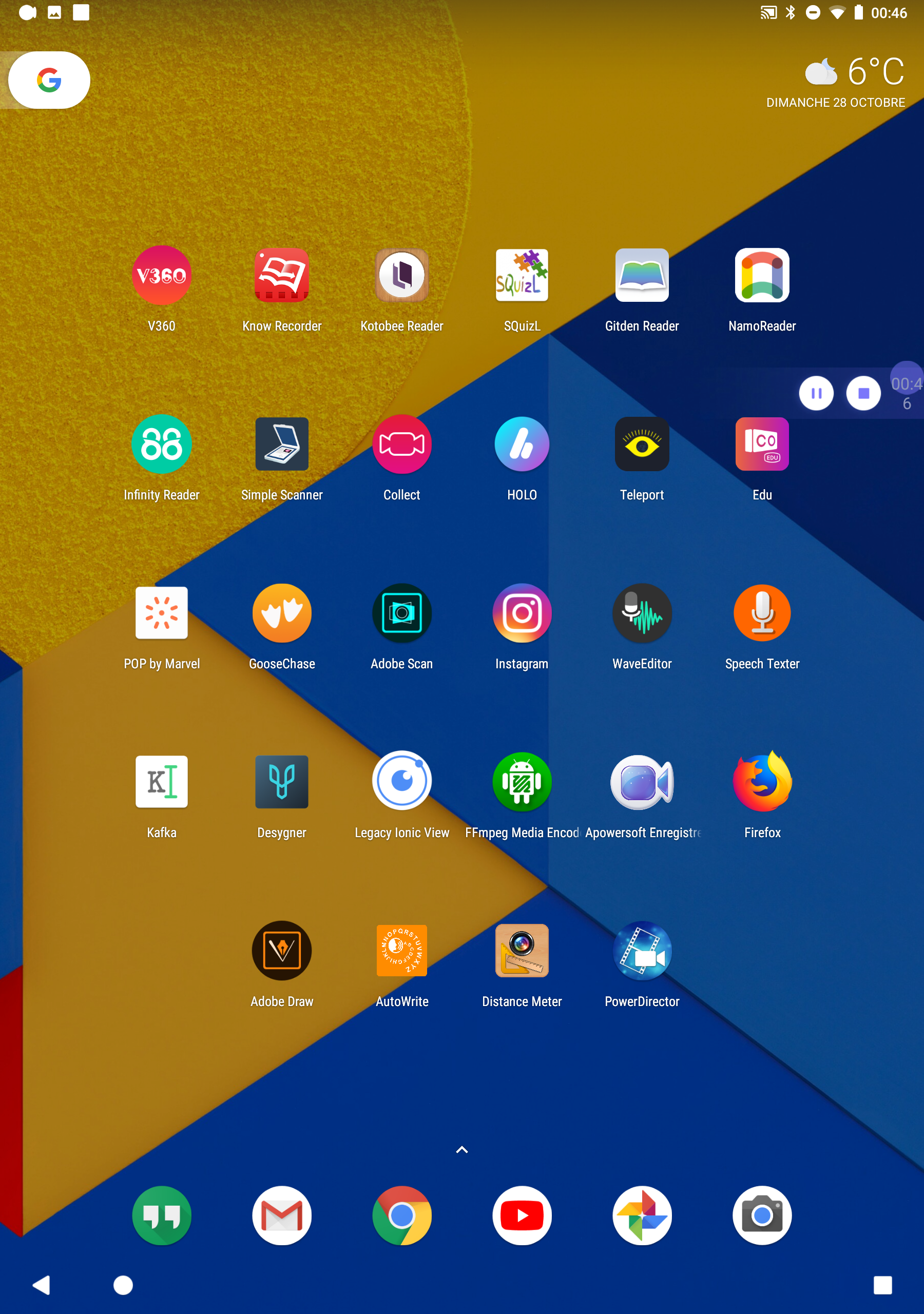Viewport: 924px width, 1314px height.
Task: Launch Chrome from the dock
Action: 402,1215
